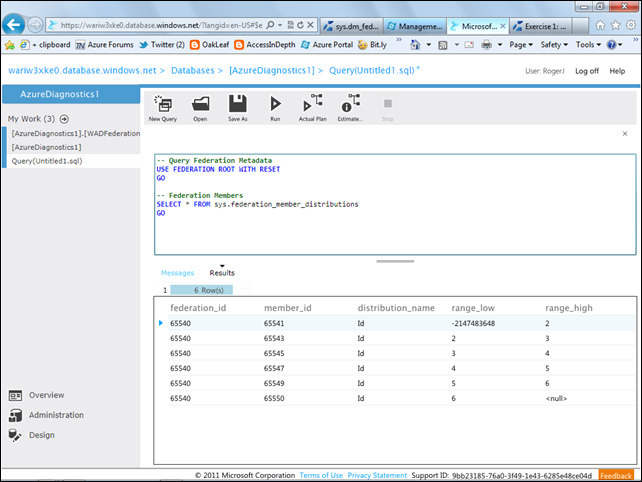Switch to the Manageme... browser tab
Screen dimensions: 642x482
point(415,26)
